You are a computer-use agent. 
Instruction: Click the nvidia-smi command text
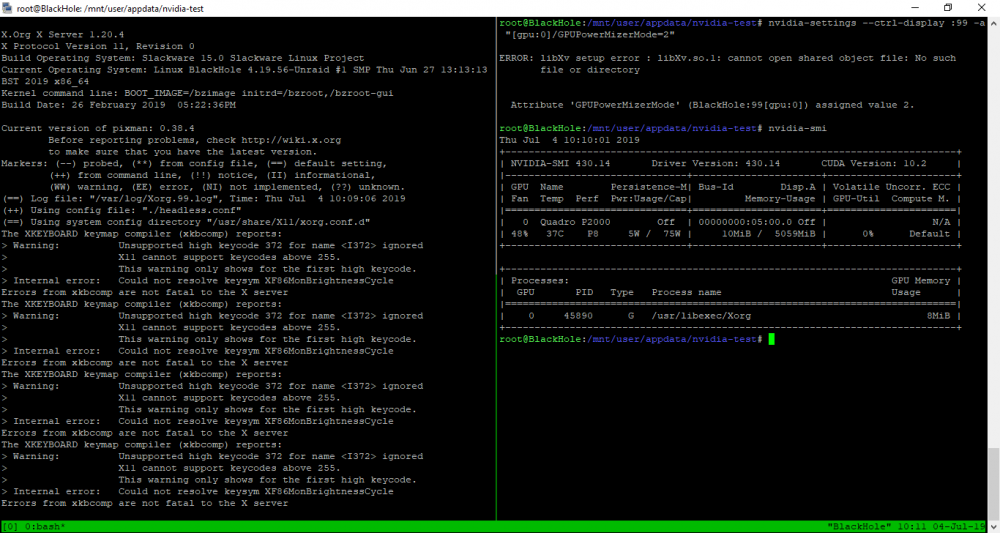(x=797, y=128)
